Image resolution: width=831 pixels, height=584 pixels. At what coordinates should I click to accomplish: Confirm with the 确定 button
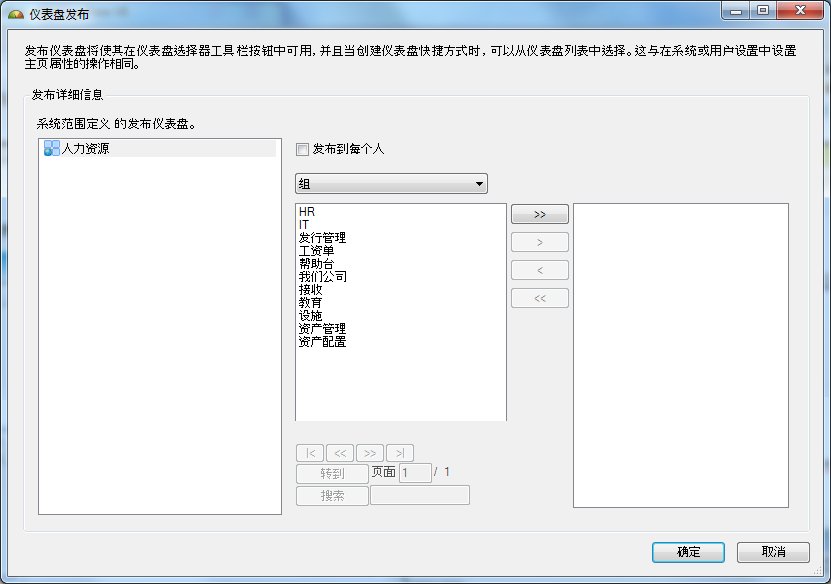click(x=688, y=552)
